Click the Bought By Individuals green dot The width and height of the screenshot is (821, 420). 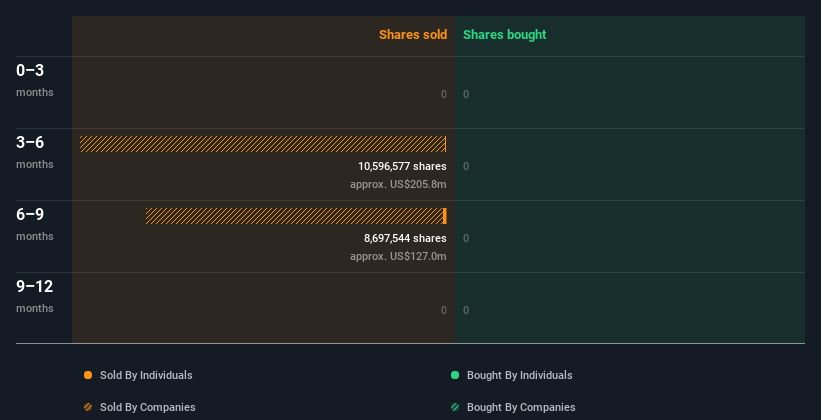point(455,375)
